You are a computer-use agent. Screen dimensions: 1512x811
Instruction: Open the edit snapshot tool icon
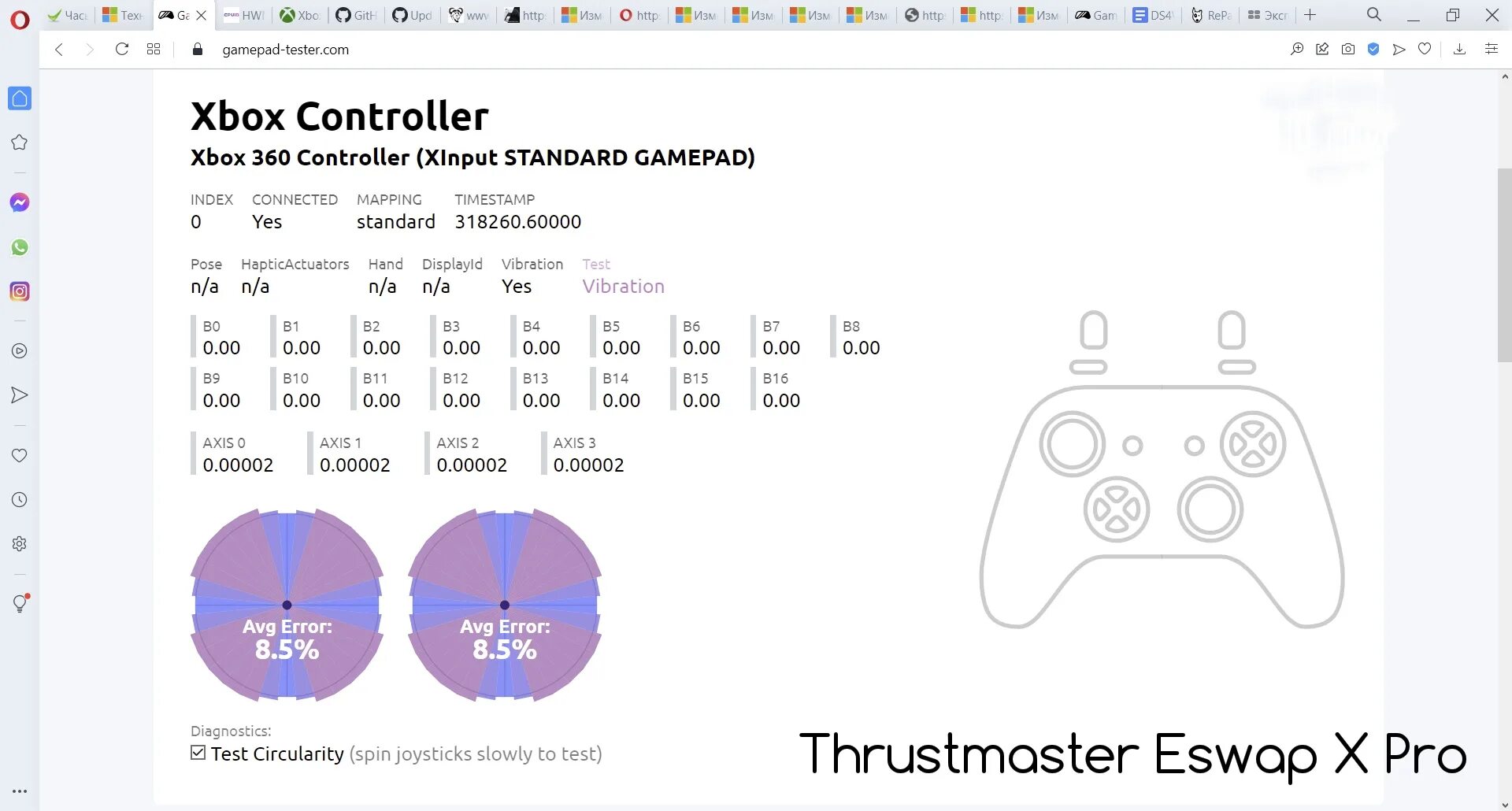click(x=1322, y=50)
